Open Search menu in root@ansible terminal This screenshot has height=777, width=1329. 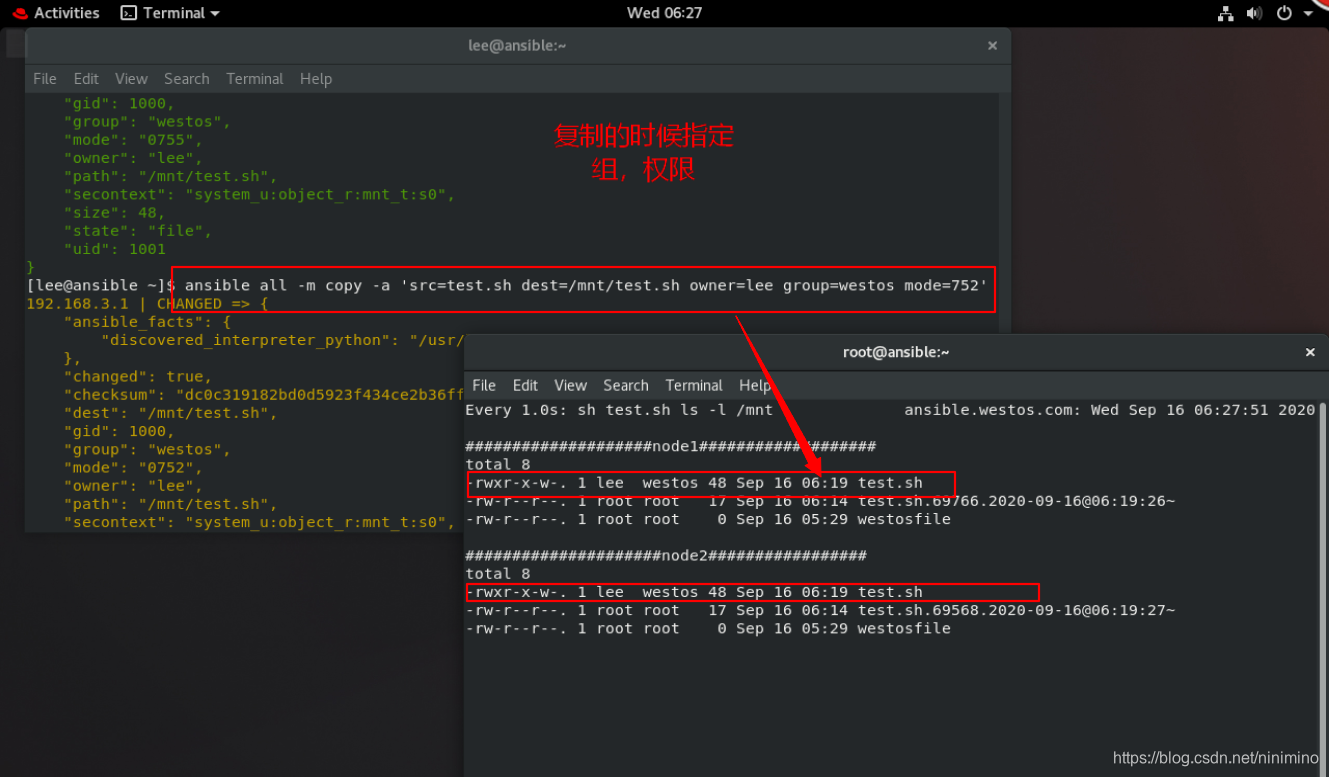tap(626, 385)
